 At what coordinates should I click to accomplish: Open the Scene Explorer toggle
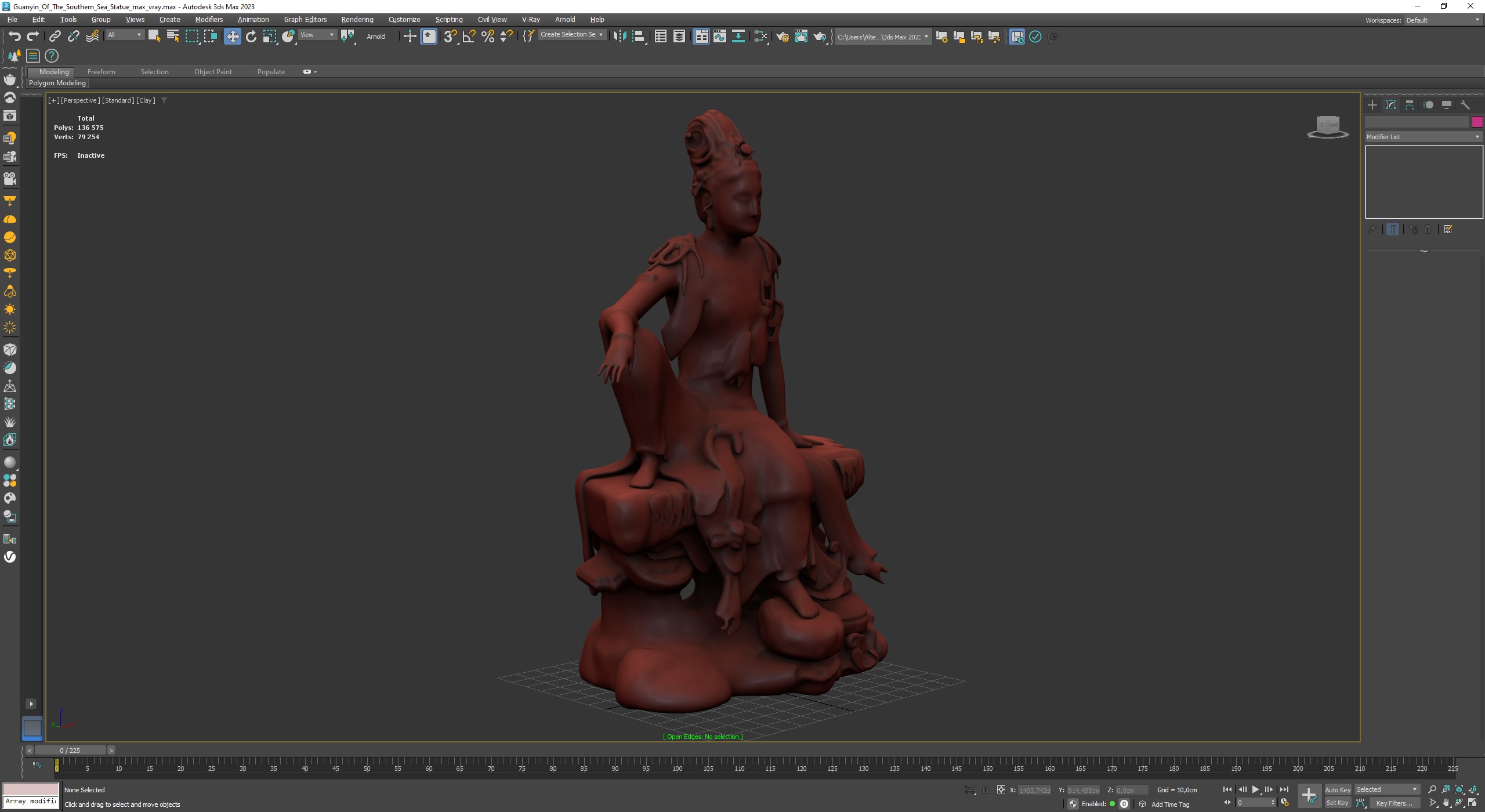pos(660,37)
